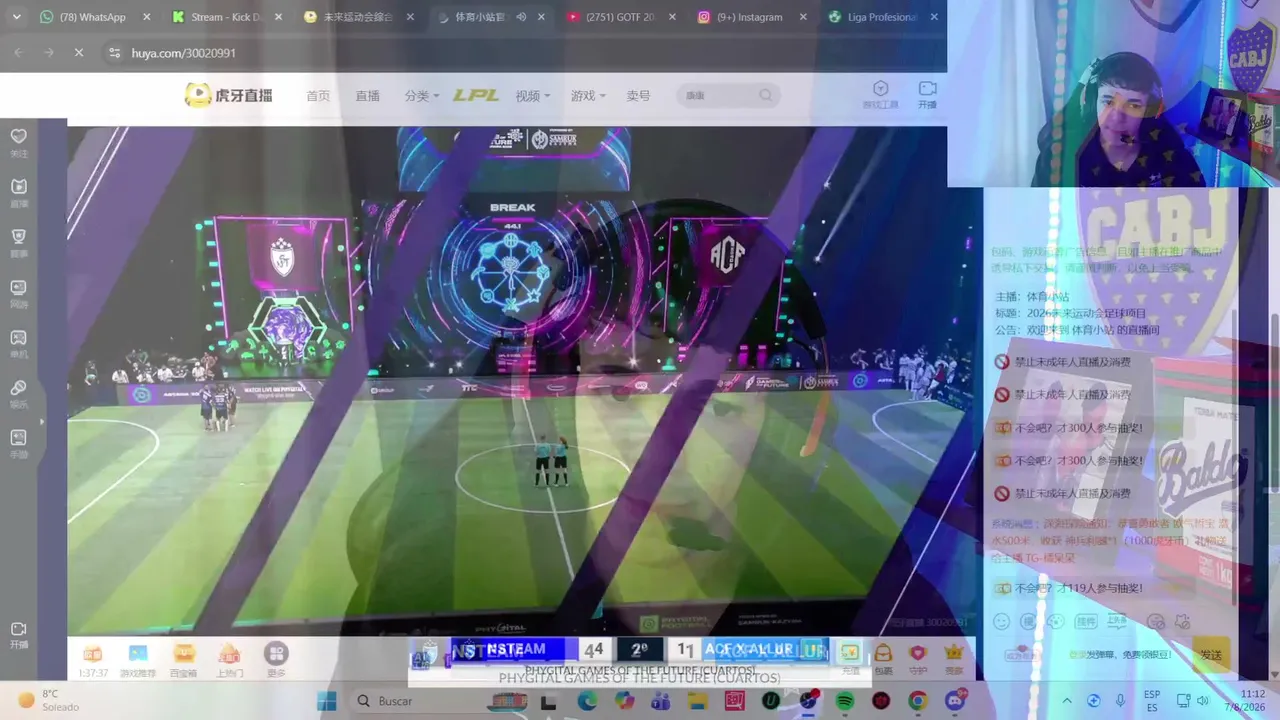Open Spotify from the taskbar
The width and height of the screenshot is (1280, 720).
click(x=844, y=701)
